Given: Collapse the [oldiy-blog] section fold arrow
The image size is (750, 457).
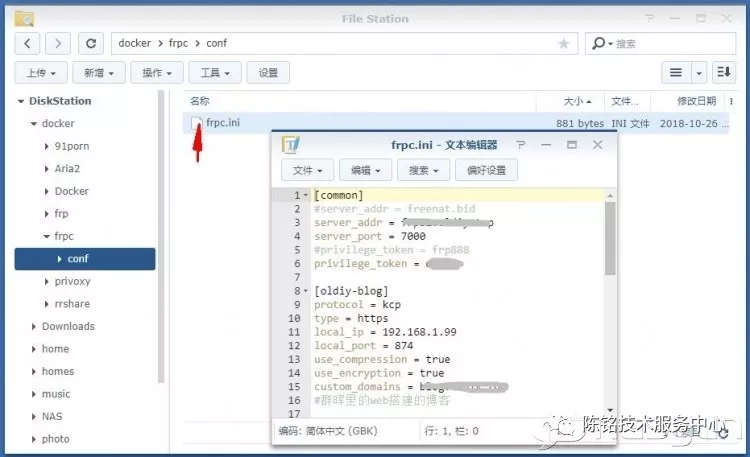Looking at the screenshot, I should pyautogui.click(x=306, y=291).
